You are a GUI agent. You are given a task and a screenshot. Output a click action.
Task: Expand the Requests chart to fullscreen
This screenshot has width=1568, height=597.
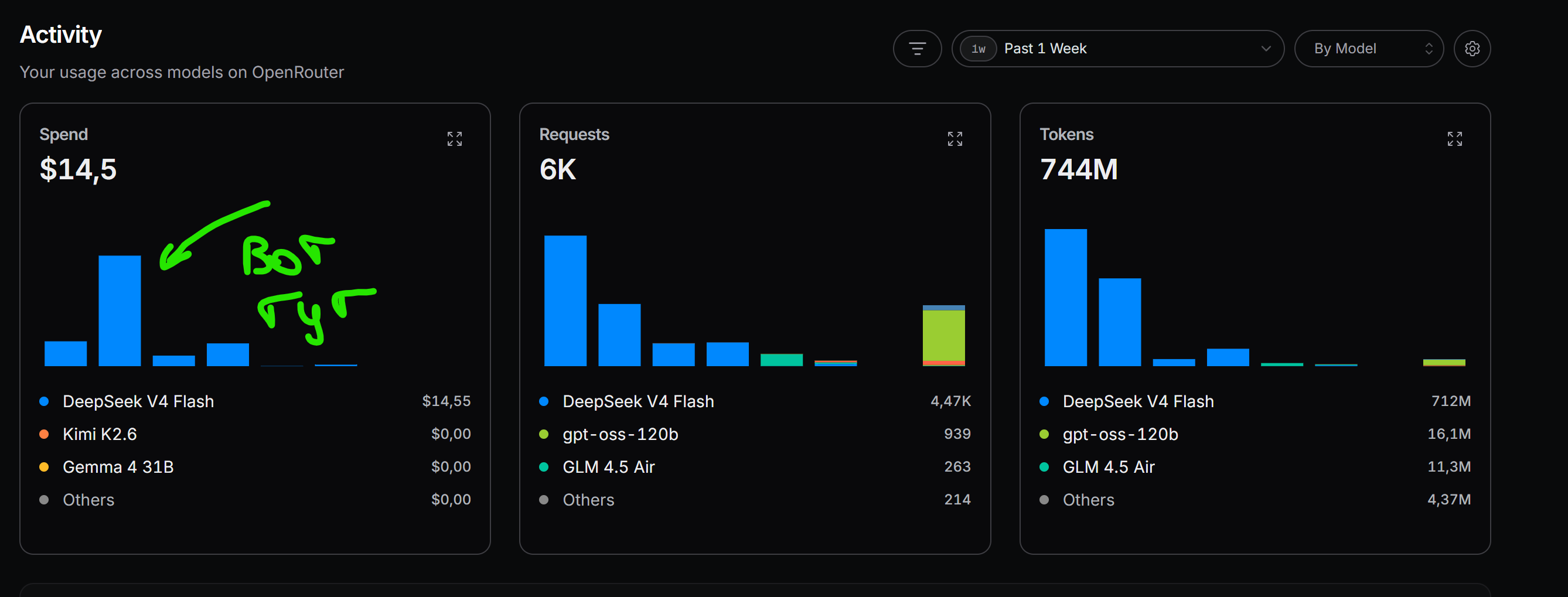point(955,139)
